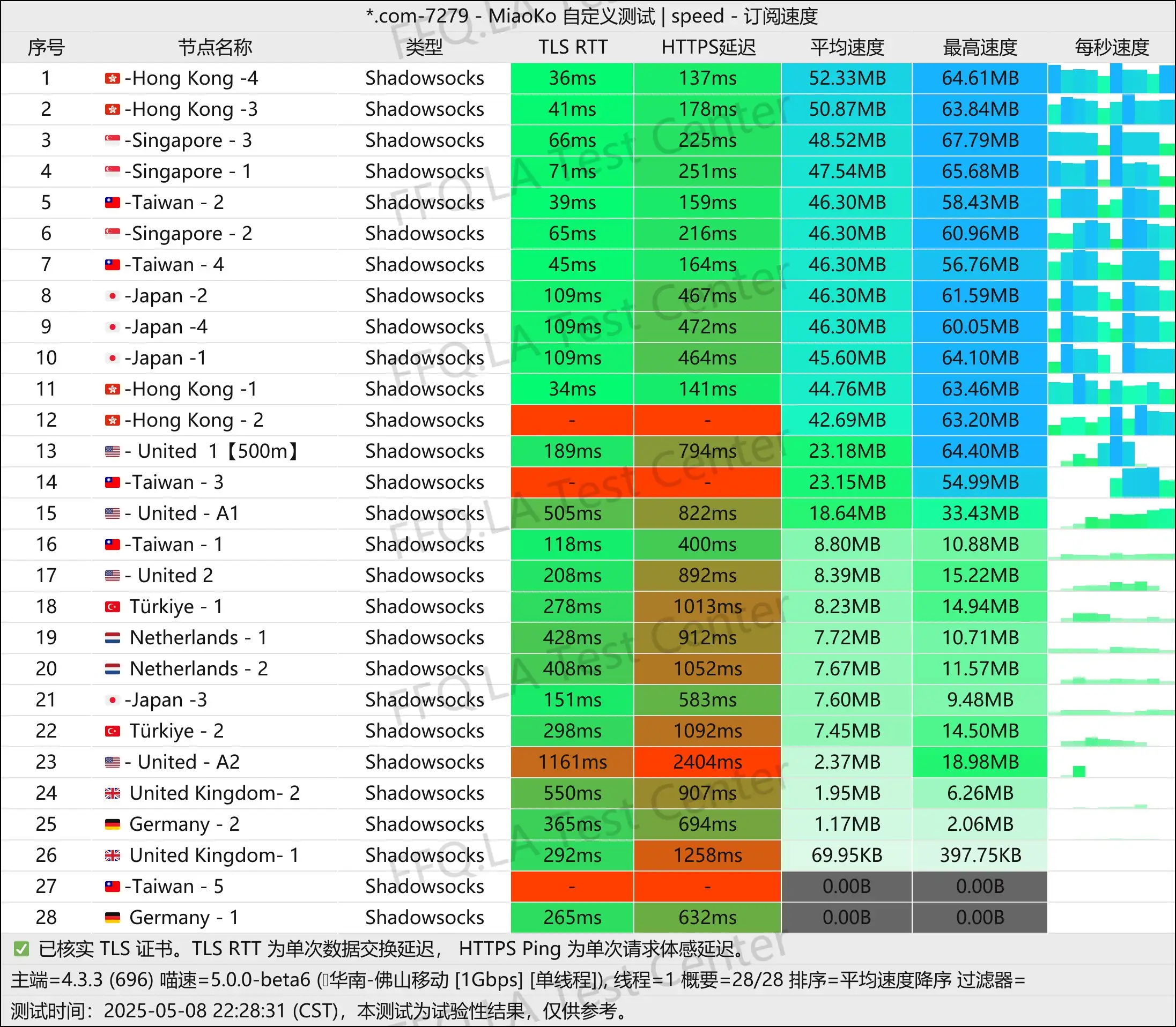Click the Hong Kong flag beside Hong Kong -1
Viewport: 1176px width, 1027px height.
(113, 389)
